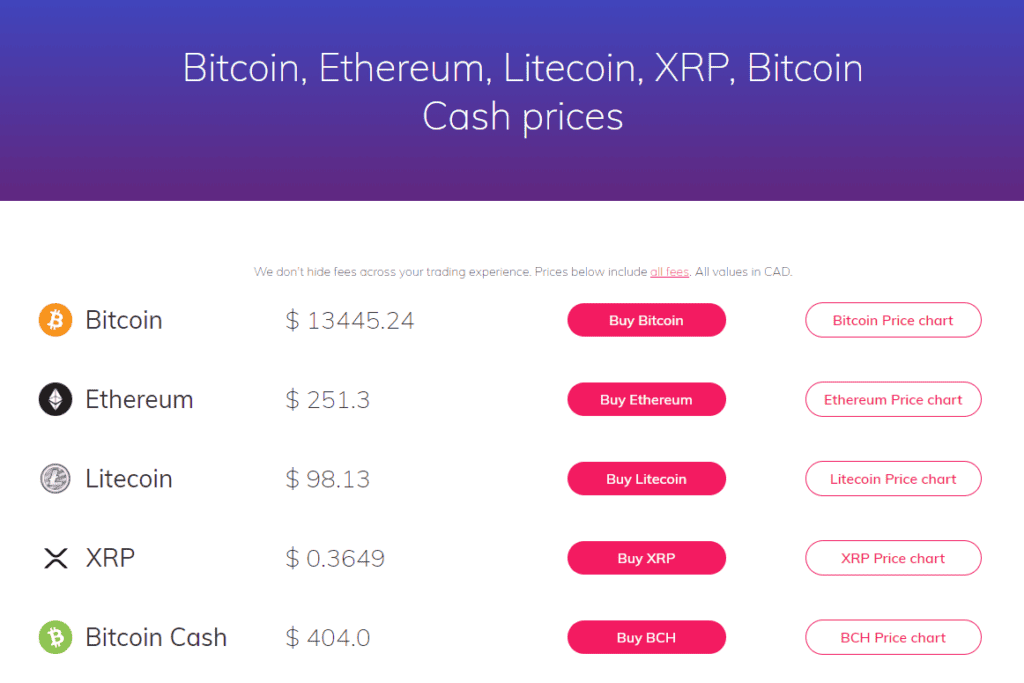Click the XRP X-shaped logo icon
Screen dimensions: 1024x683
click(56, 558)
